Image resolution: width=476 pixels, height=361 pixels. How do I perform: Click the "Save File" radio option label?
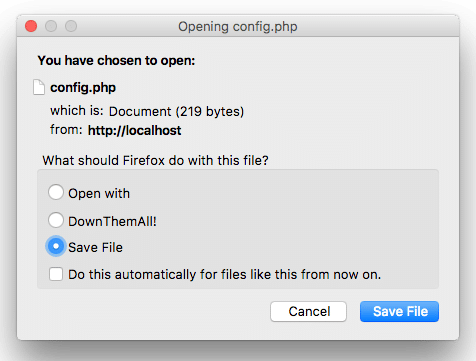95,247
